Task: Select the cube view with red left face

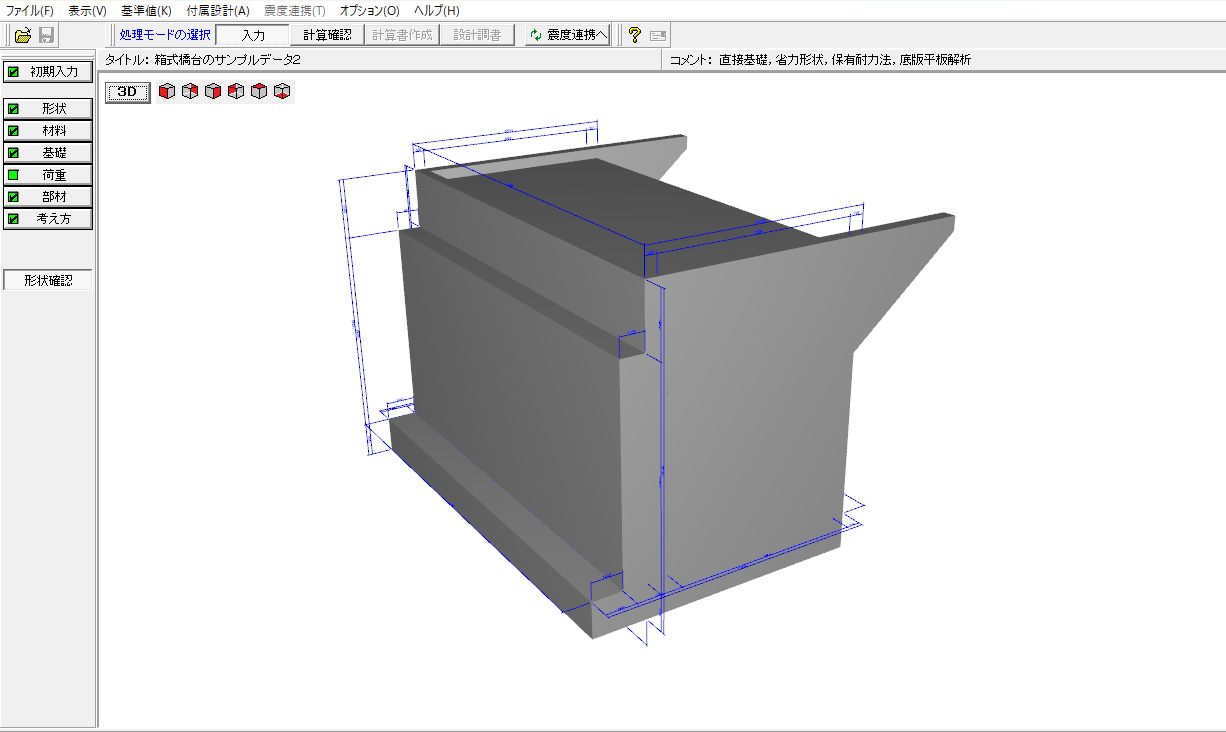Action: pos(167,91)
